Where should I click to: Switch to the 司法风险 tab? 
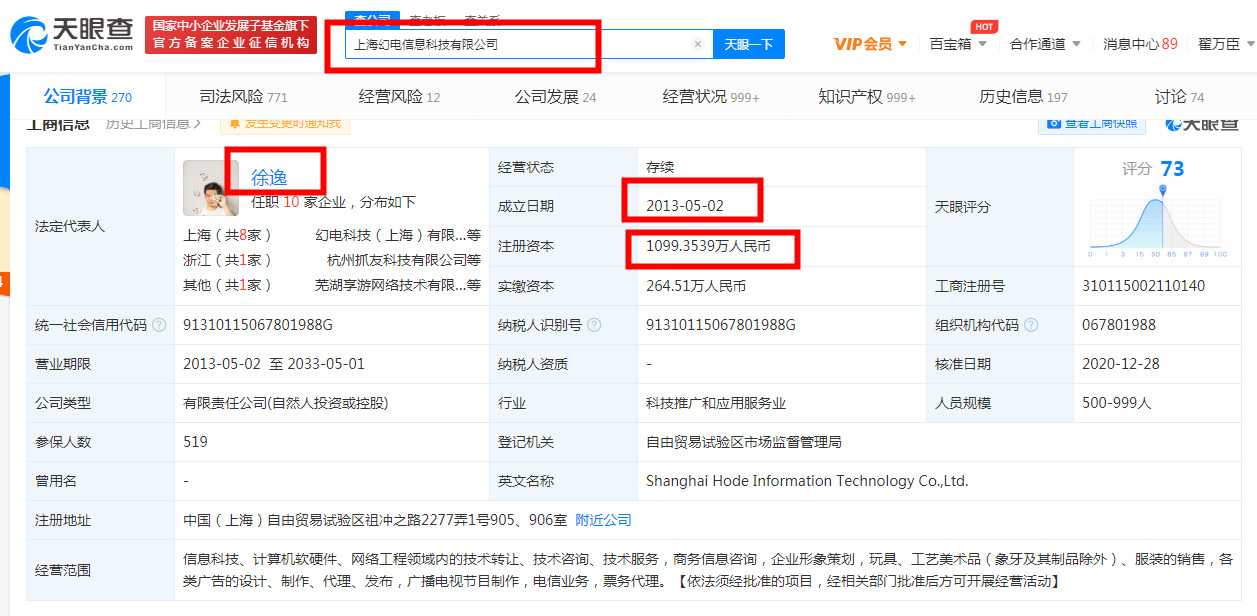click(243, 97)
